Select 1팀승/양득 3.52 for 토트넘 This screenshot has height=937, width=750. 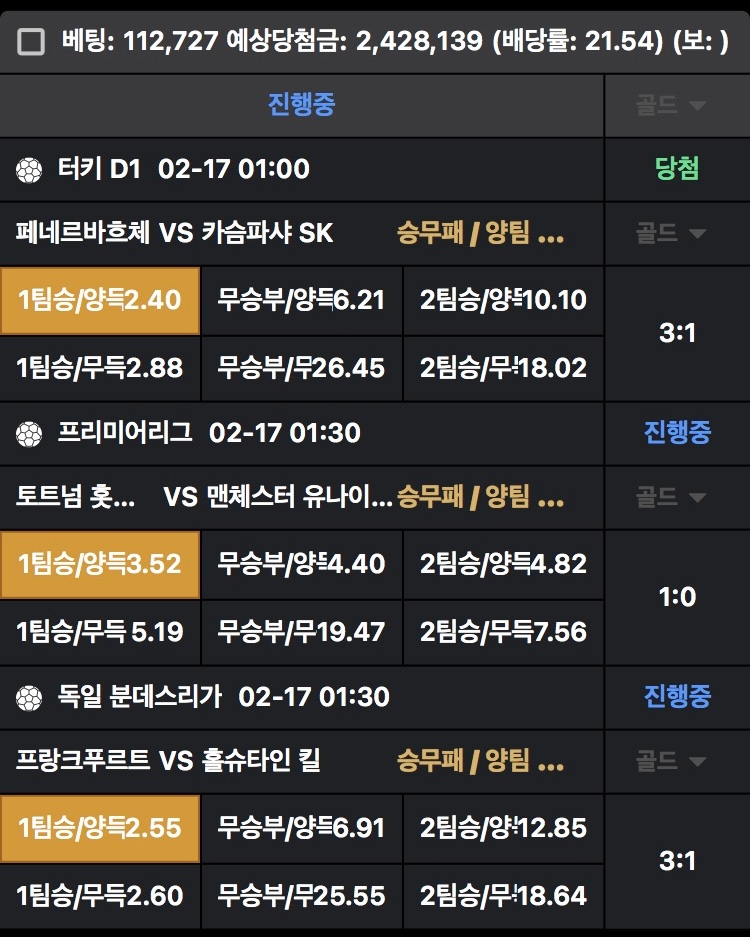[x=100, y=564]
